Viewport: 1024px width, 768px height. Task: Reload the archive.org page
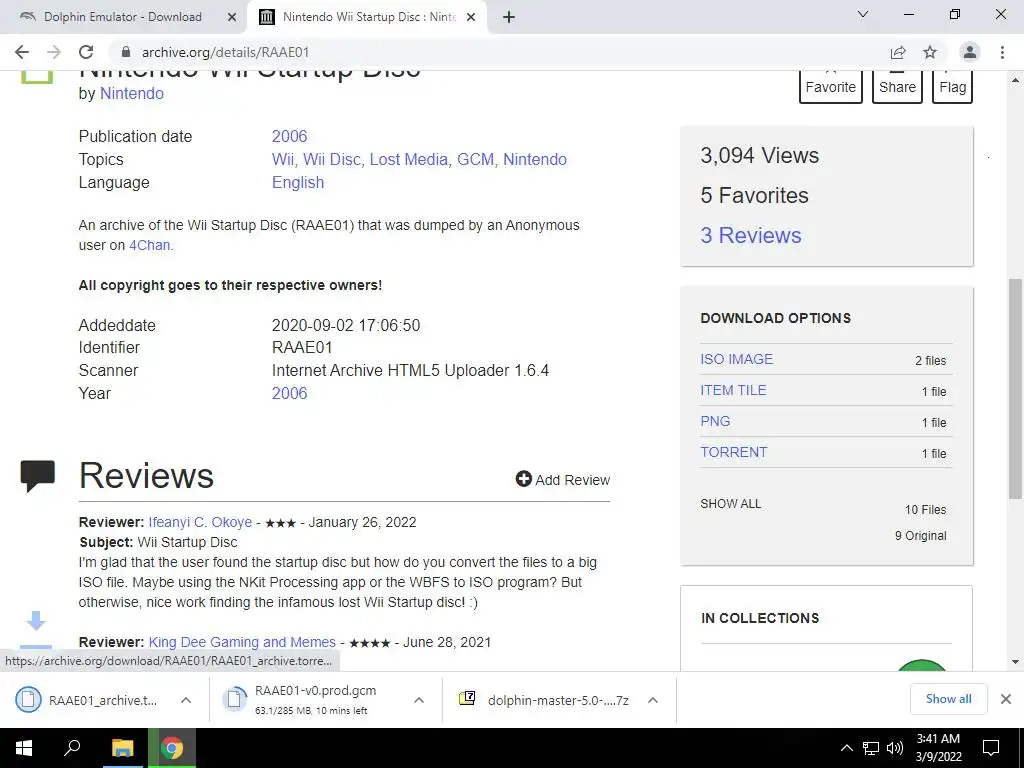86,52
